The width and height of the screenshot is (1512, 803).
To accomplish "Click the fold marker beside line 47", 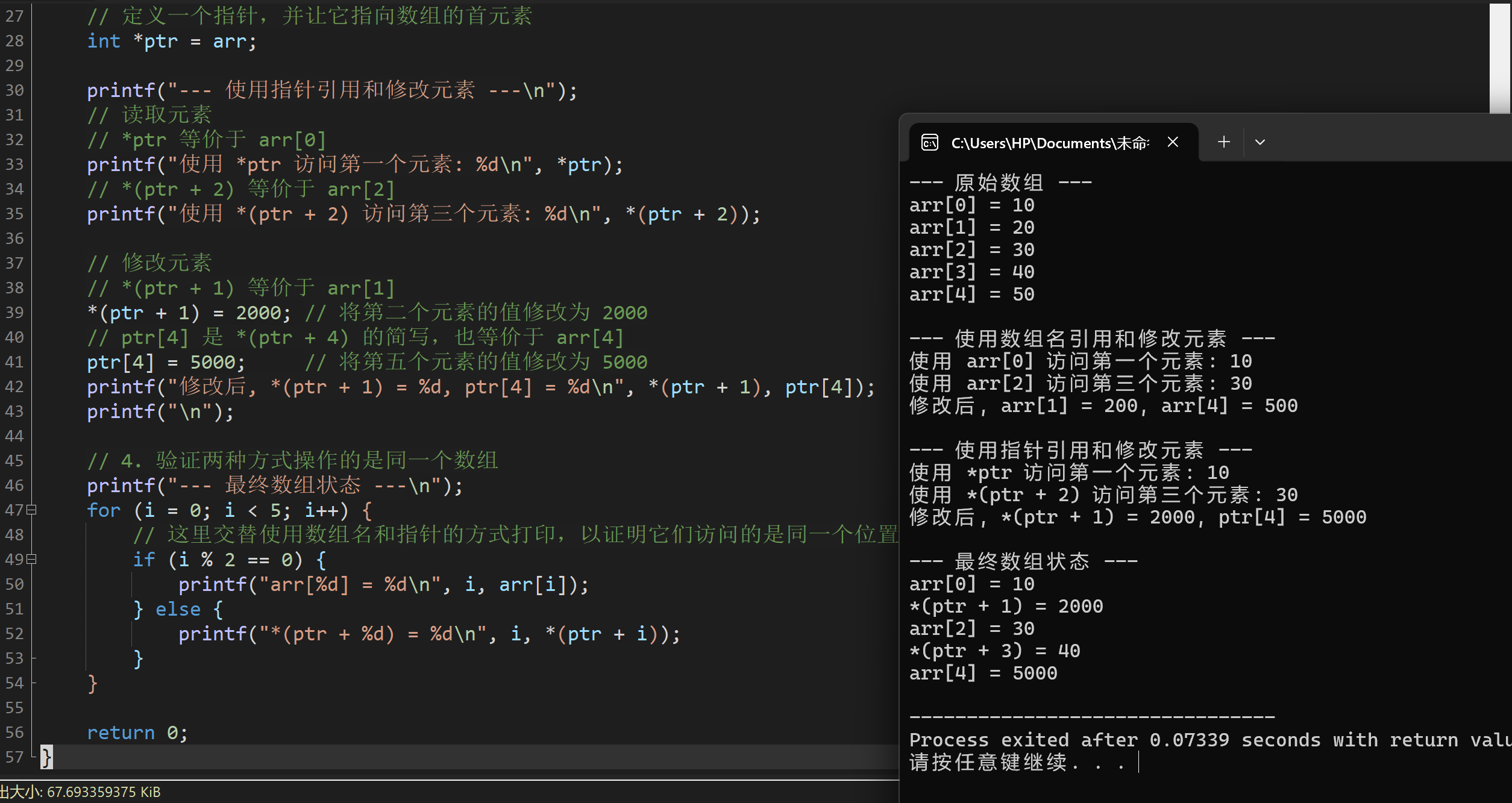I will point(32,510).
